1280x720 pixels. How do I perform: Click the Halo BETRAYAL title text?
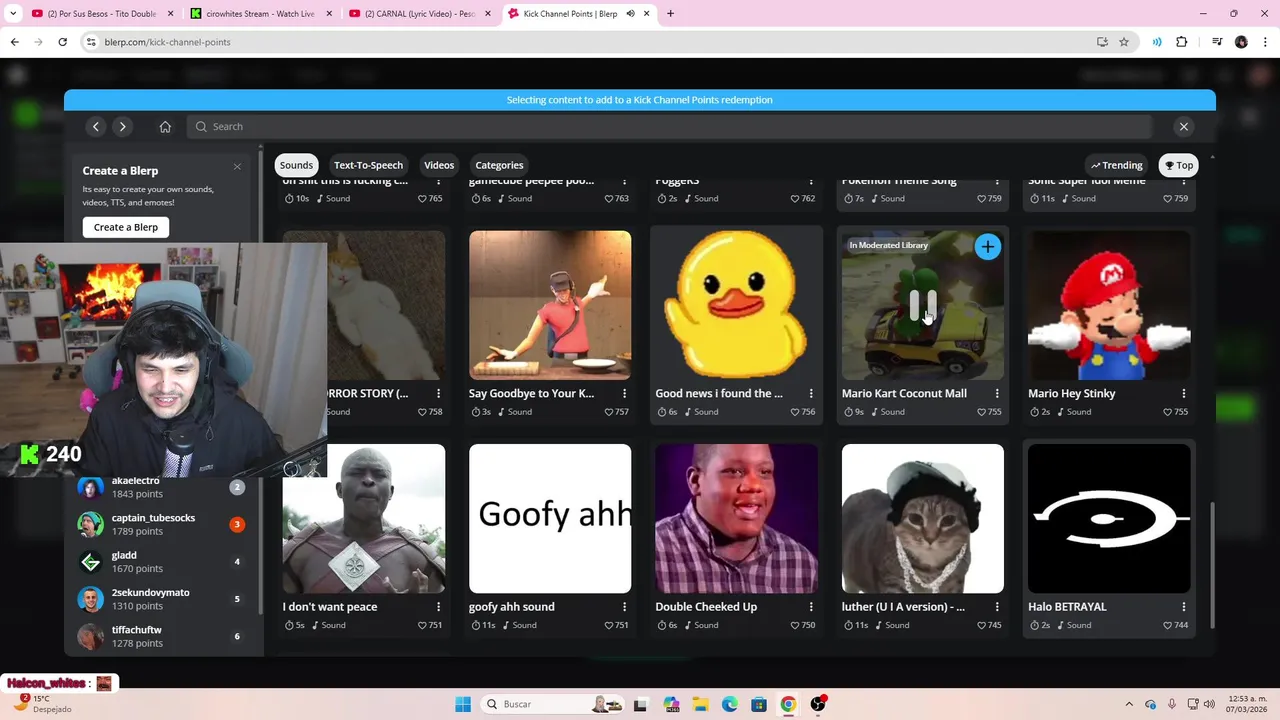coord(1067,607)
